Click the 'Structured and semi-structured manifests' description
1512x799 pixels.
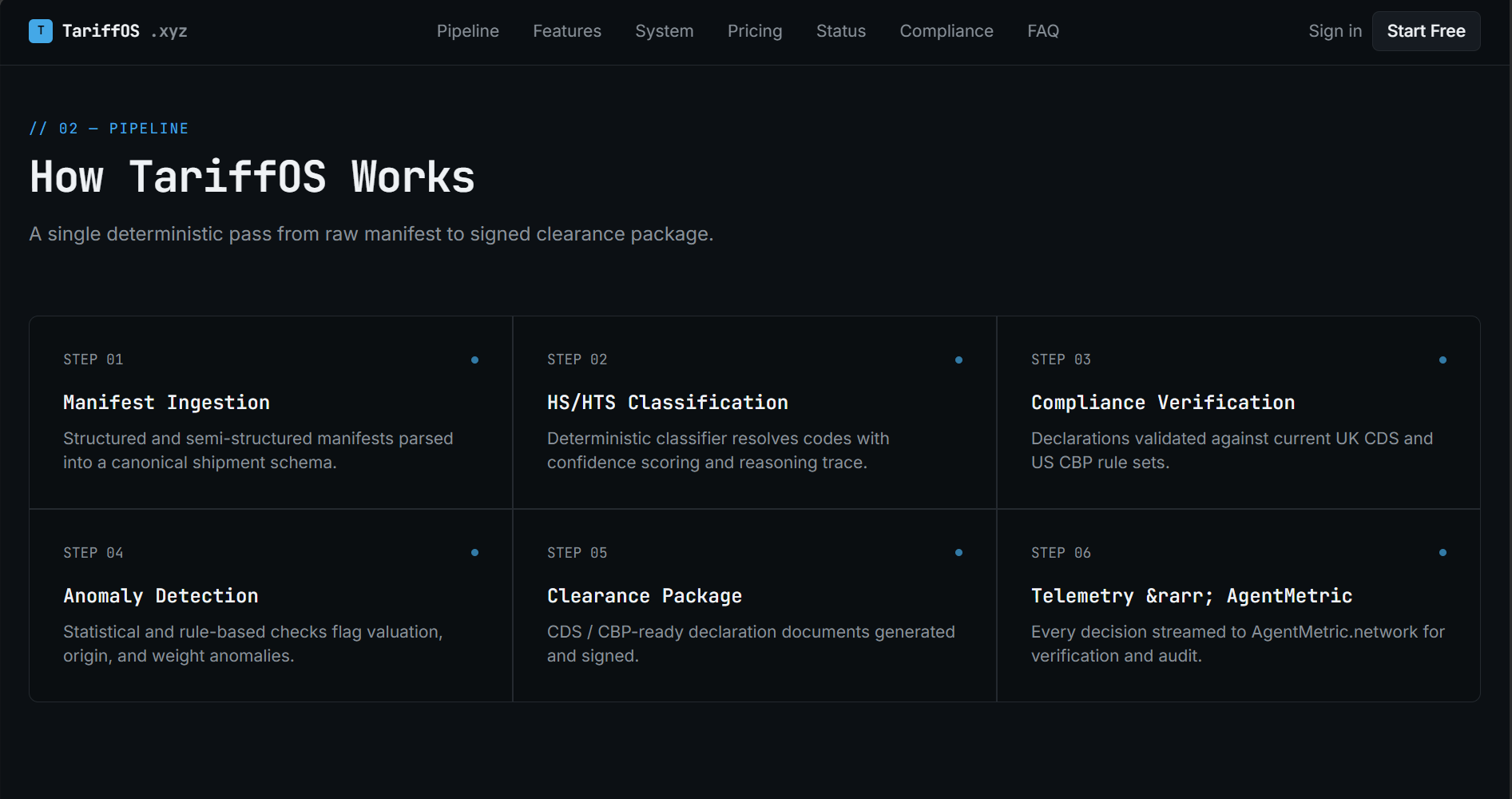258,451
